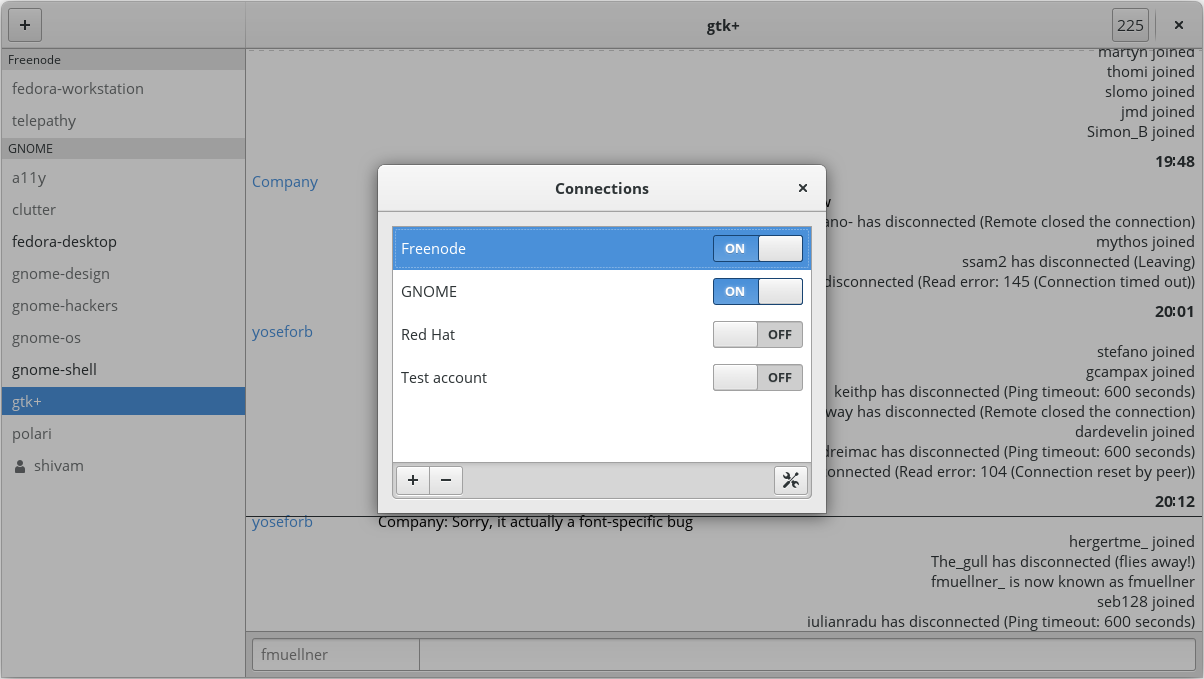Disable the GNOME connection switch
1204x679 pixels.
point(758,291)
